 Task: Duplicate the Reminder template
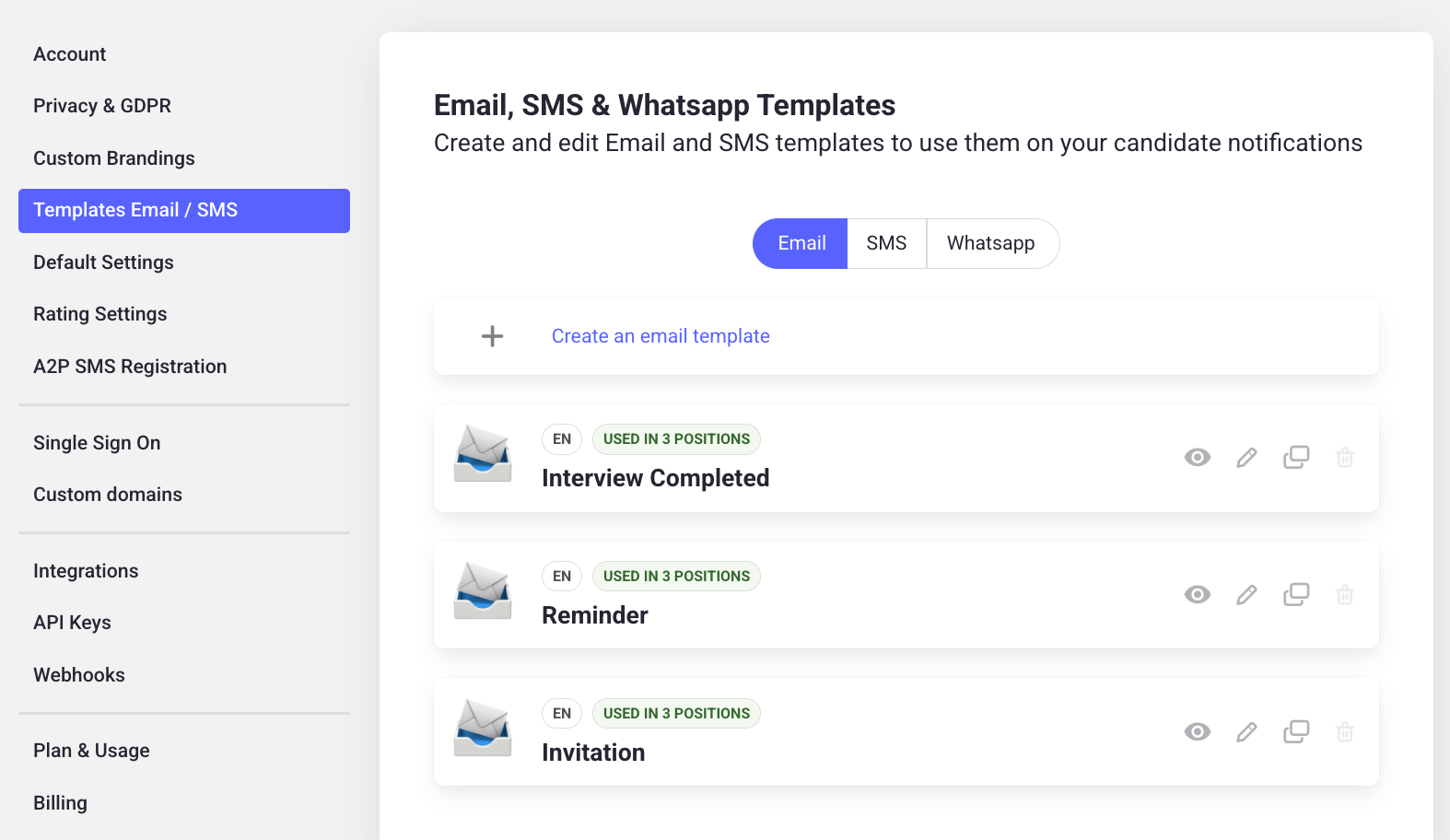click(x=1296, y=595)
